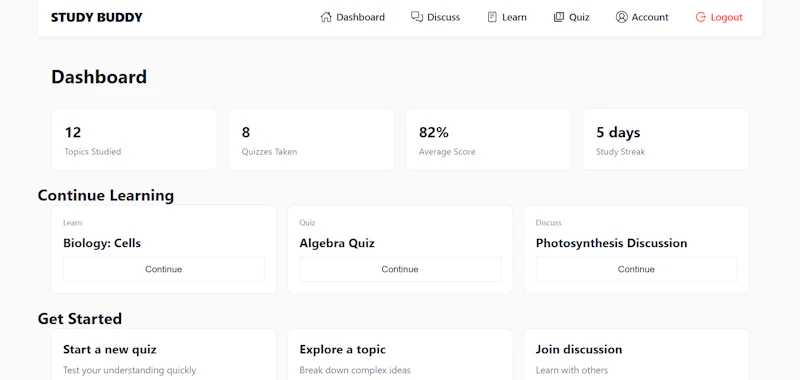
Task: Open the Start a new quiz card
Action: tap(164, 355)
